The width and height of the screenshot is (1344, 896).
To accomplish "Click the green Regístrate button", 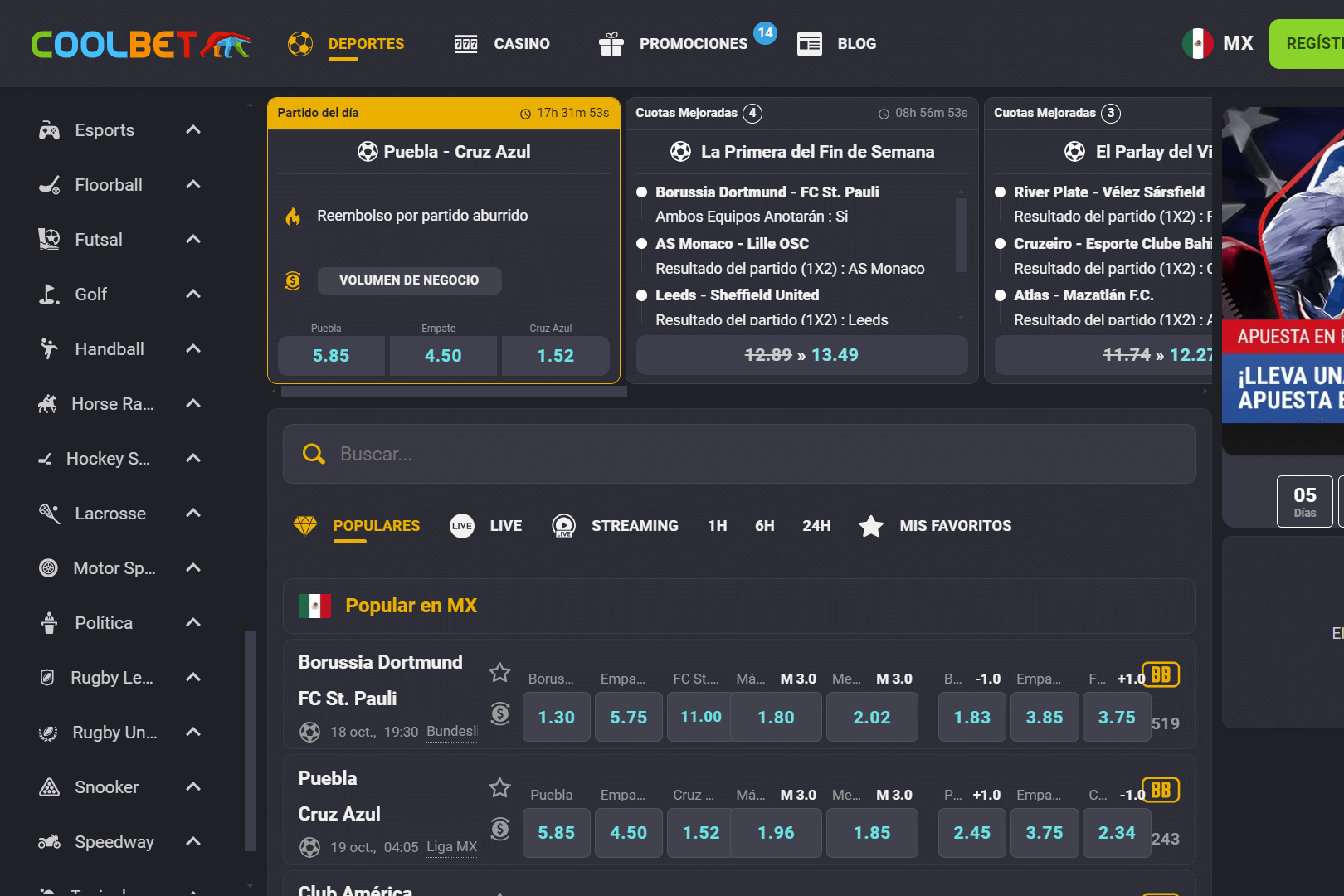I will [x=1307, y=44].
